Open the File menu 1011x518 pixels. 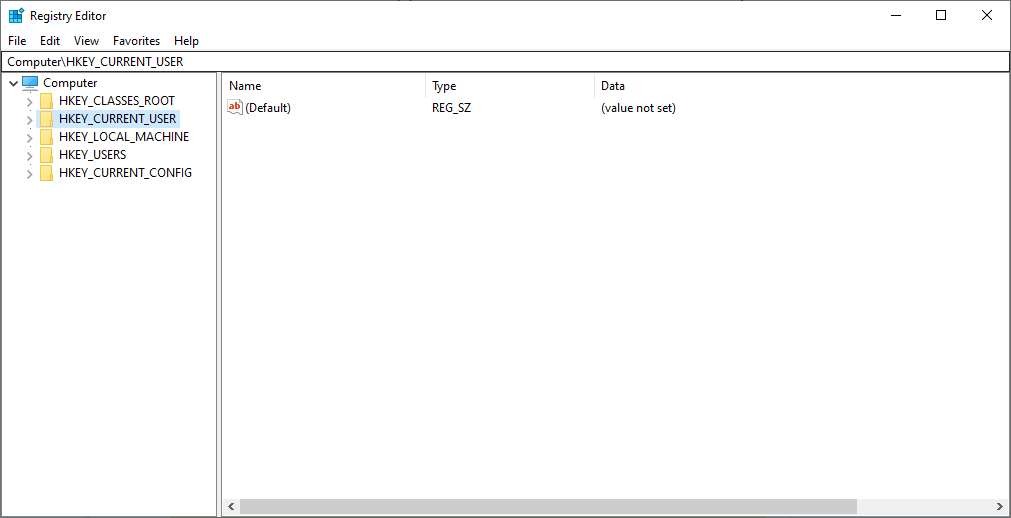tap(17, 41)
